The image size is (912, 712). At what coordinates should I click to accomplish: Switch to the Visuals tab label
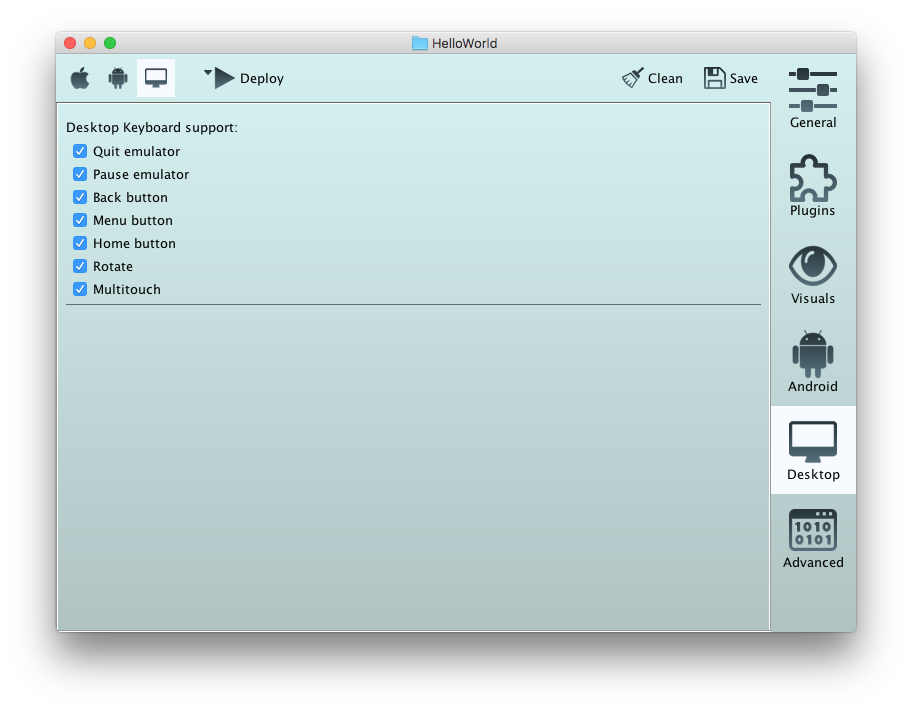(x=813, y=298)
